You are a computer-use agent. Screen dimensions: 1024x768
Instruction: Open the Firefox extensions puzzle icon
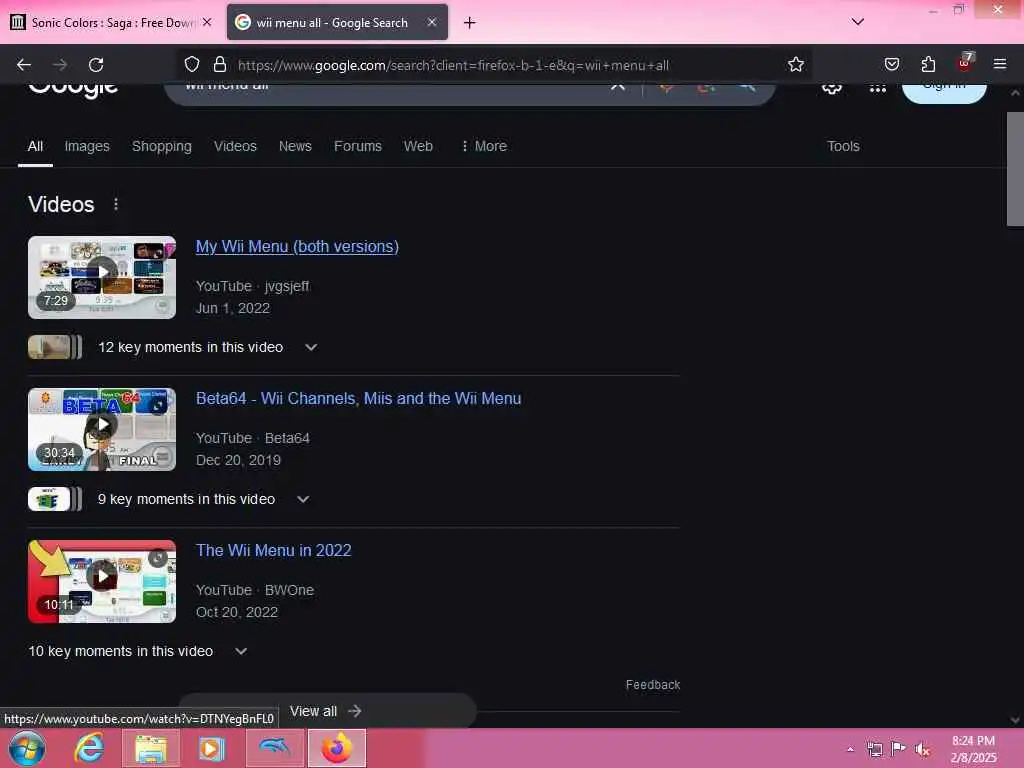928,65
